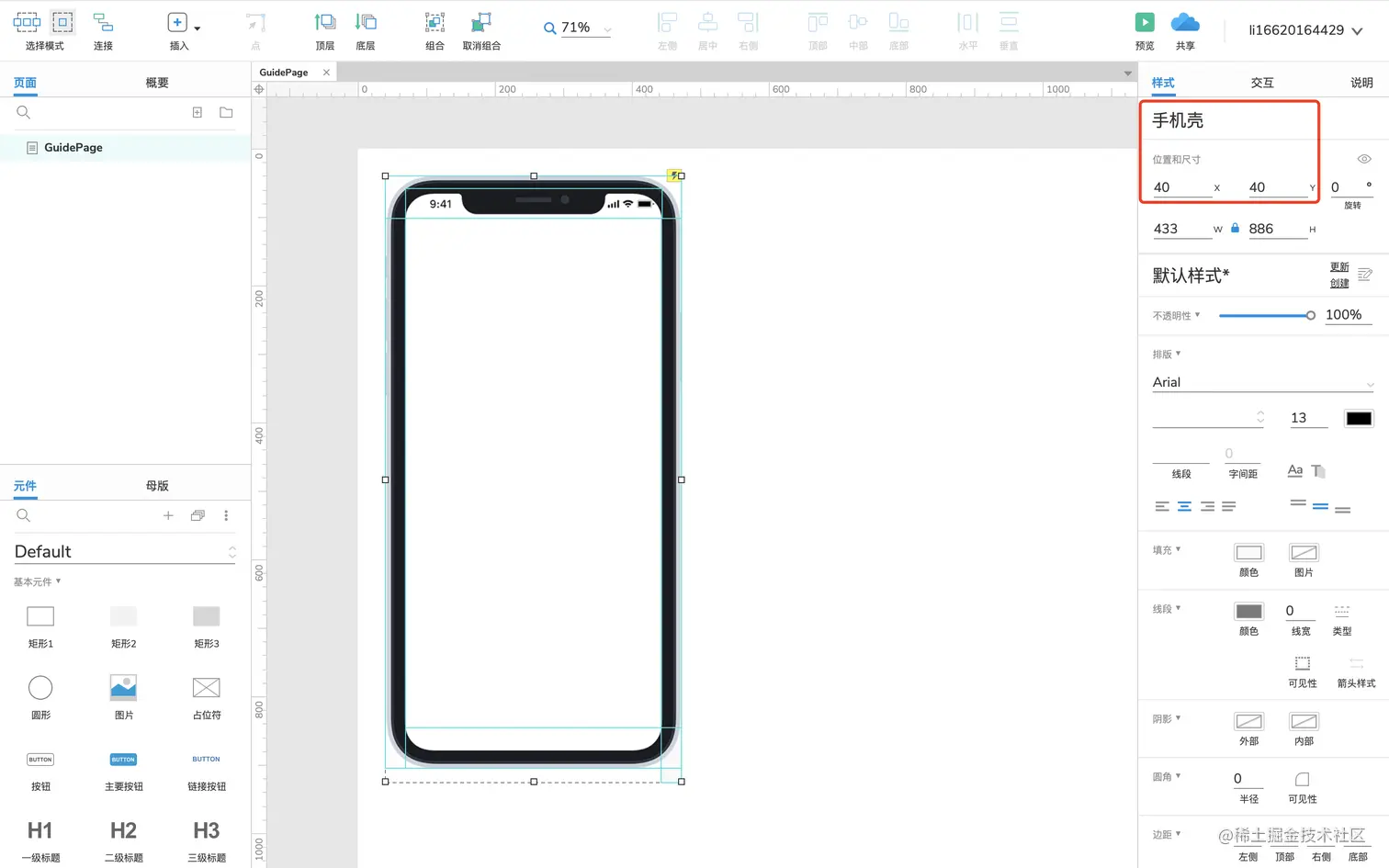Add a new folder in pages panel
Screen dimensions: 1389x868
tap(226, 112)
